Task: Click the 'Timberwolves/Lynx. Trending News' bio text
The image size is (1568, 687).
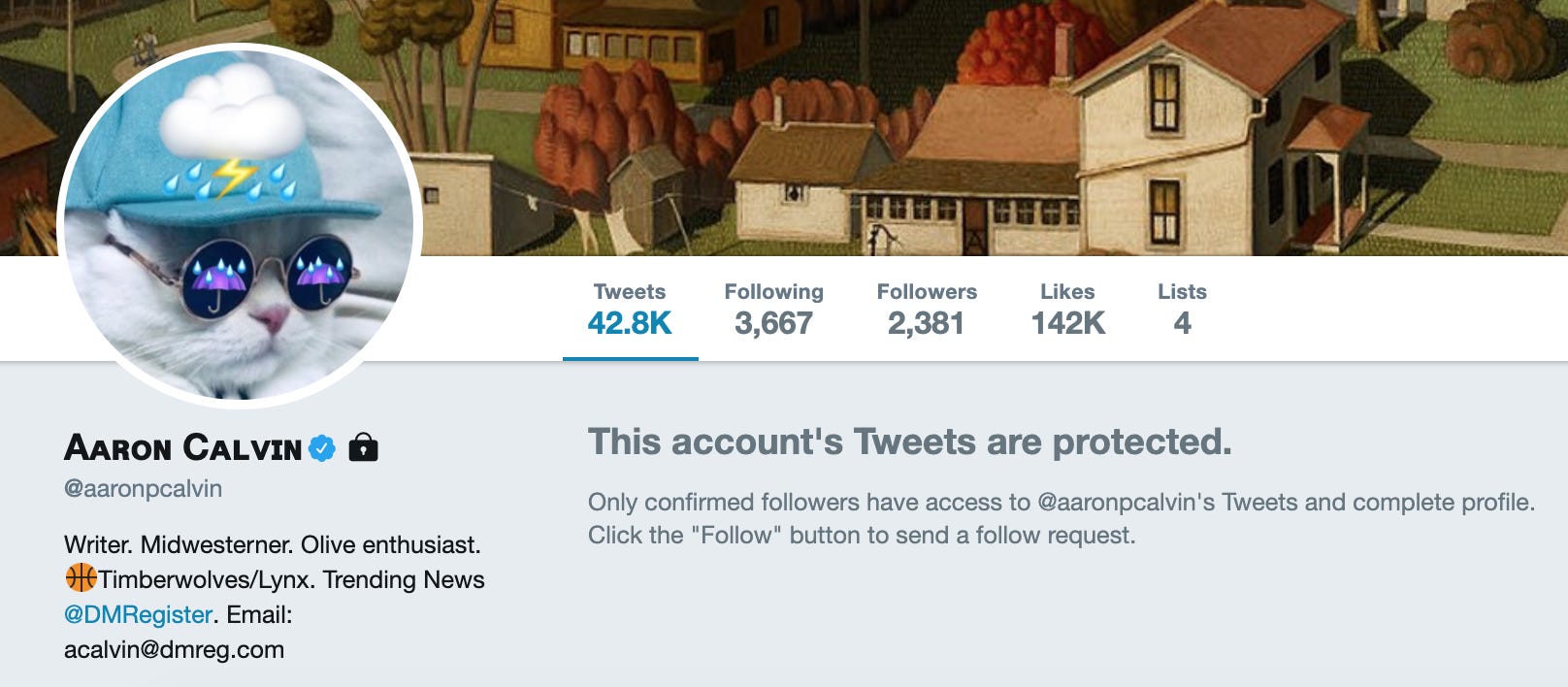Action: click(291, 579)
